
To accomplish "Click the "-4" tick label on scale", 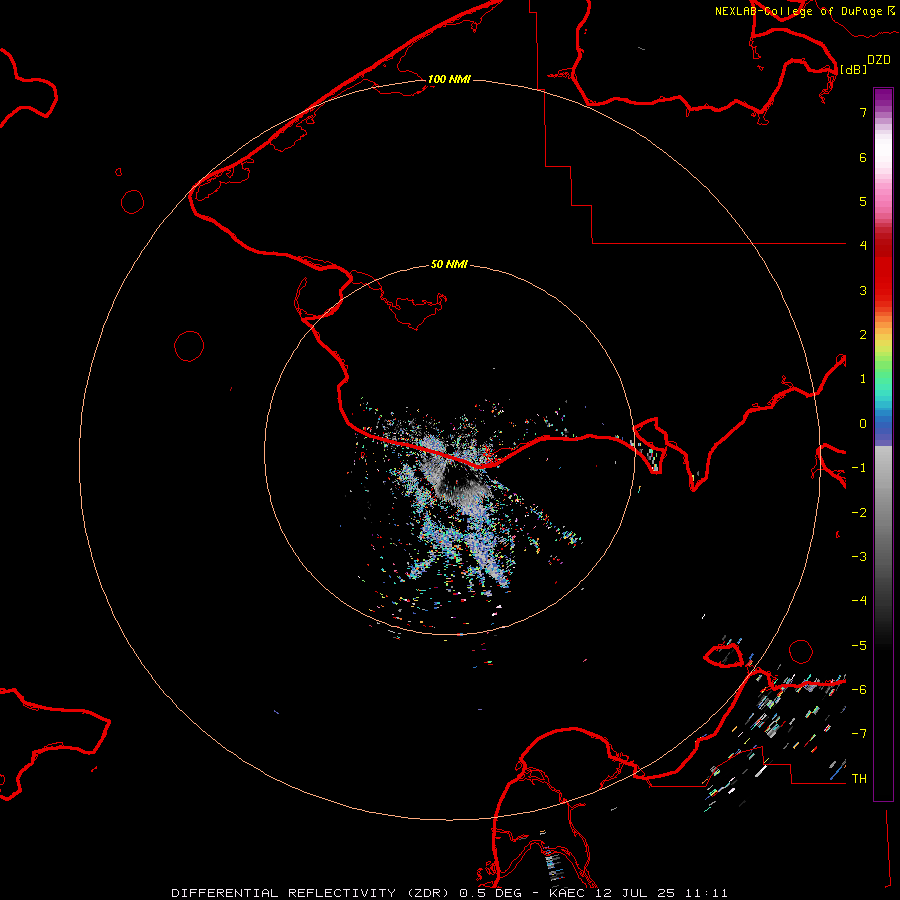I will point(859,601).
